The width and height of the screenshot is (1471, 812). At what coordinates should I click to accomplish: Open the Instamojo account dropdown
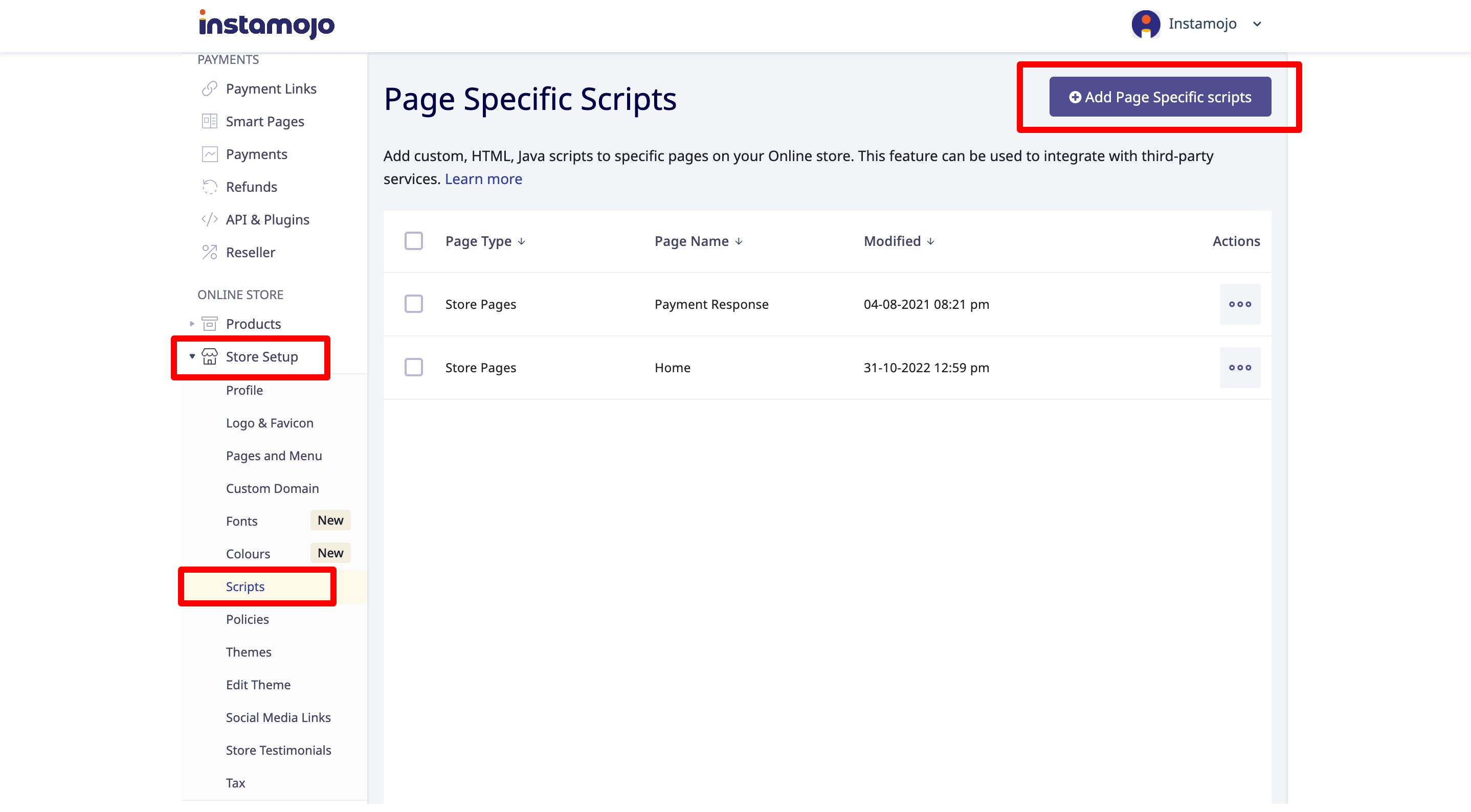[1256, 24]
